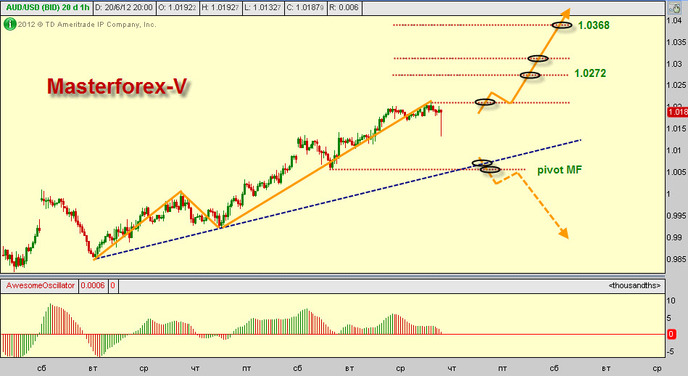Click the chart settings icon at top-right corner
Screen dimensions: 688x376
pyautogui.click(x=674, y=8)
